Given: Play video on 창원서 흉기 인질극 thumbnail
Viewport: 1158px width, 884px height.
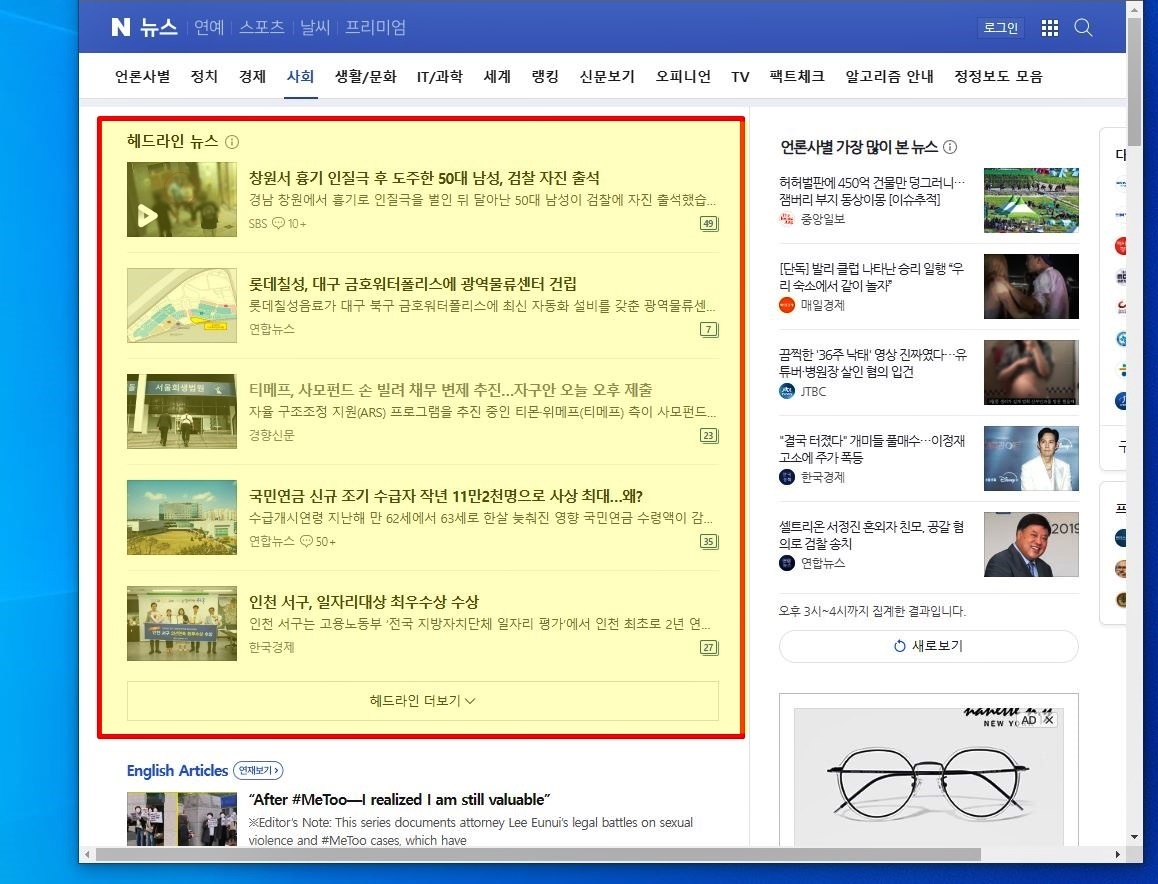Looking at the screenshot, I should (148, 216).
